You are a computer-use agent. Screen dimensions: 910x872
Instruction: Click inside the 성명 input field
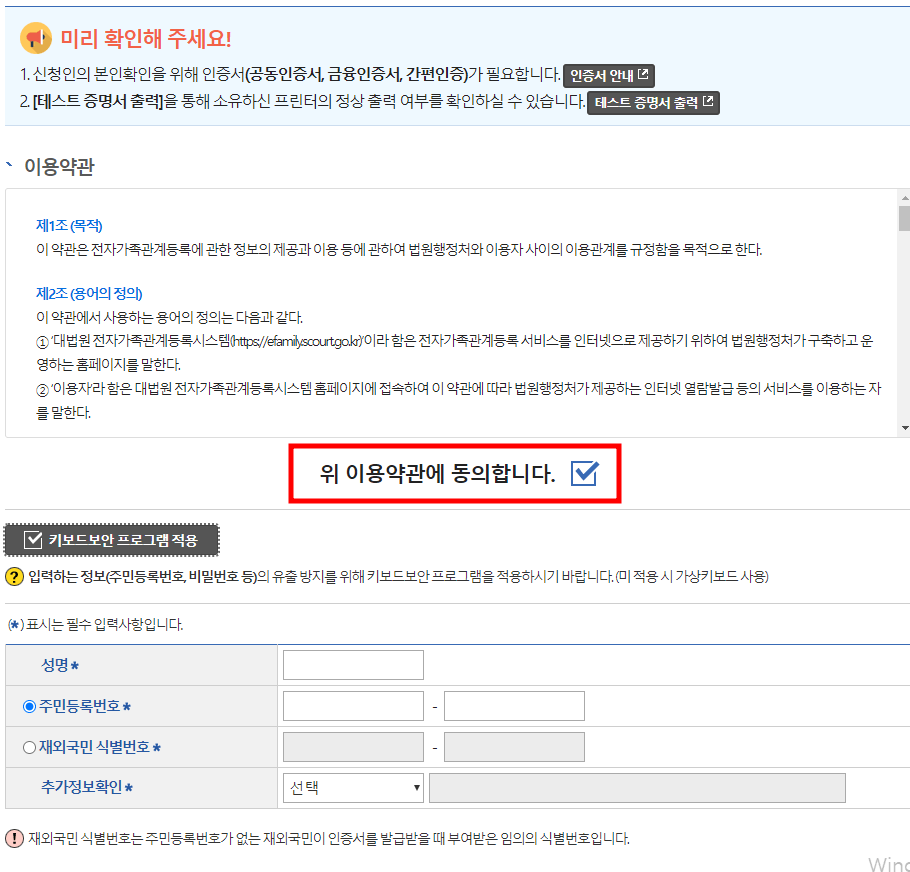point(353,664)
